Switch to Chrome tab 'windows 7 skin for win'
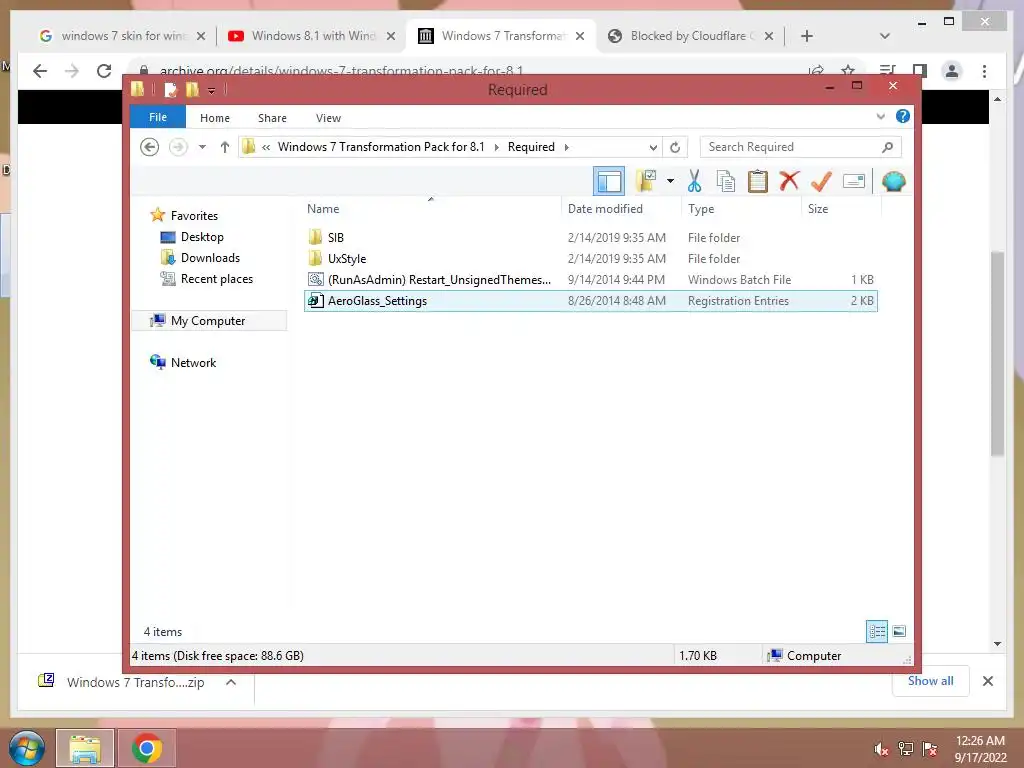 [123, 36]
